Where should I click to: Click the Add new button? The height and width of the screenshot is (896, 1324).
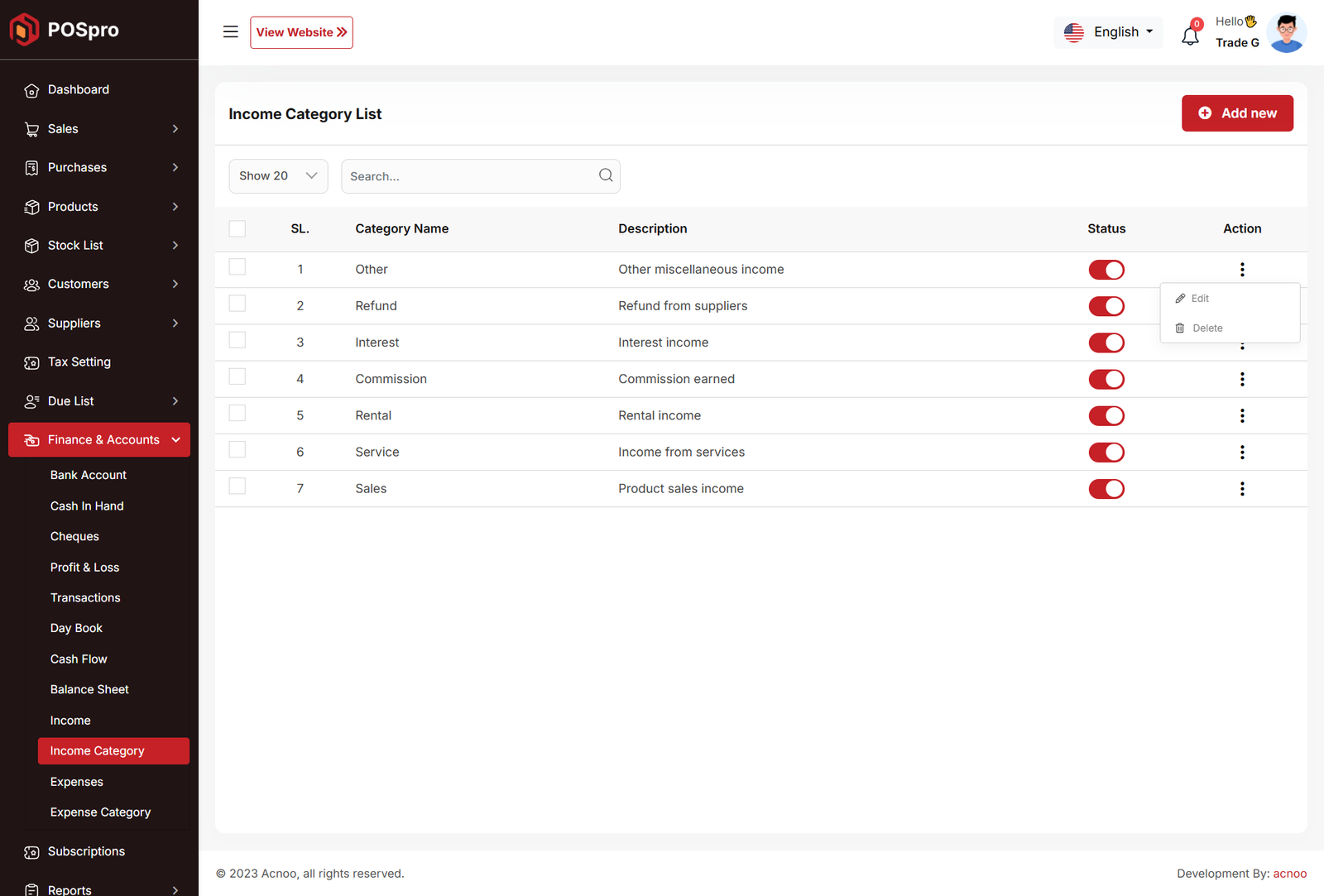point(1237,113)
